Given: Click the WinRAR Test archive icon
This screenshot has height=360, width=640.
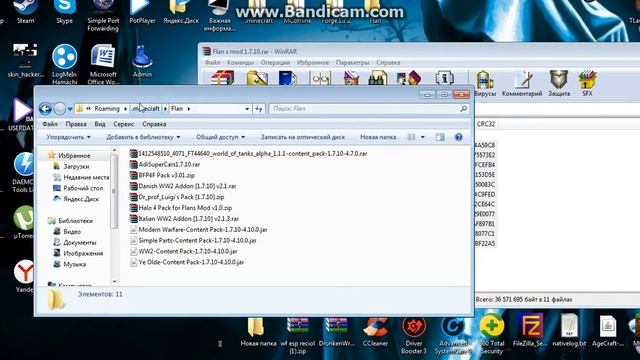Looking at the screenshot, I should (288, 78).
